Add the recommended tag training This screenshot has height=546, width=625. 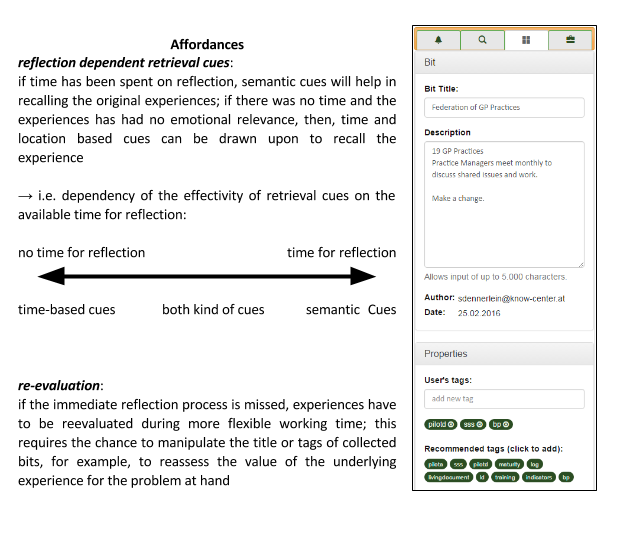[x=505, y=477]
